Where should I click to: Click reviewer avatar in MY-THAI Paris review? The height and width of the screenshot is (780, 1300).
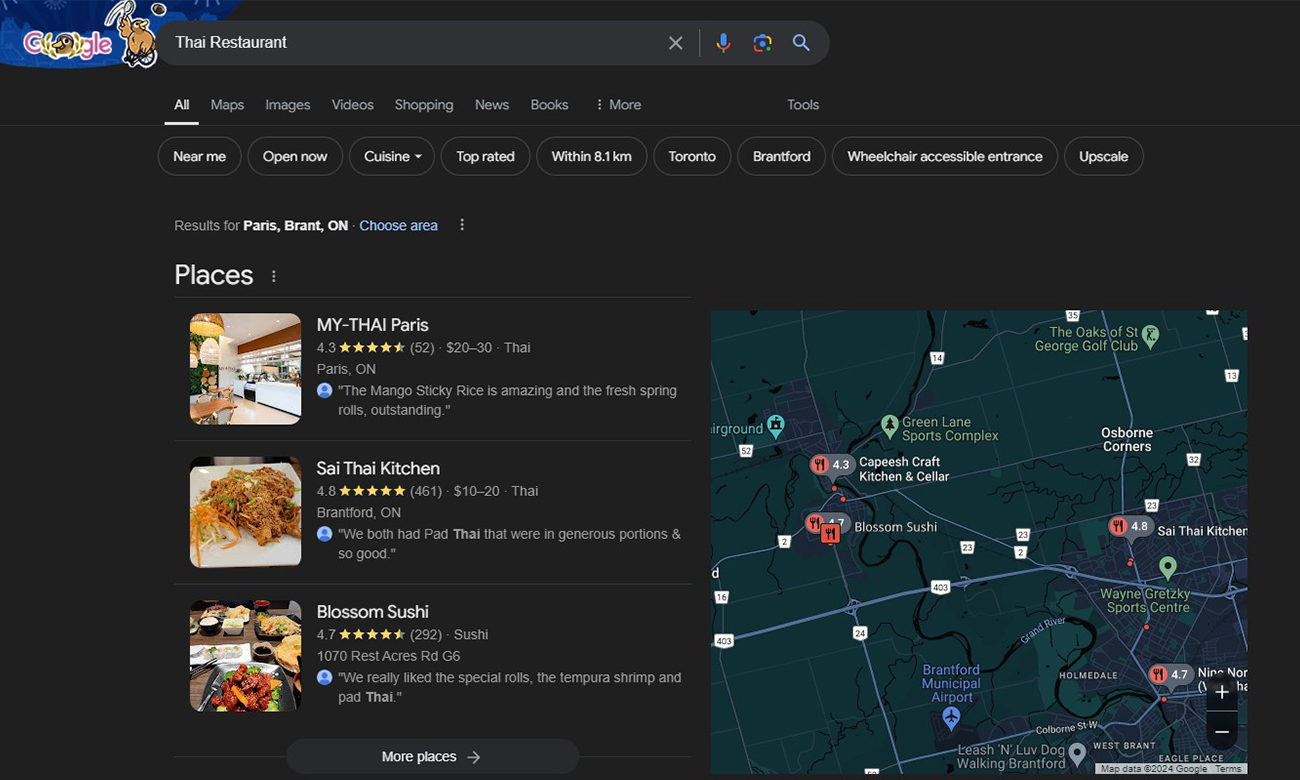(324, 391)
